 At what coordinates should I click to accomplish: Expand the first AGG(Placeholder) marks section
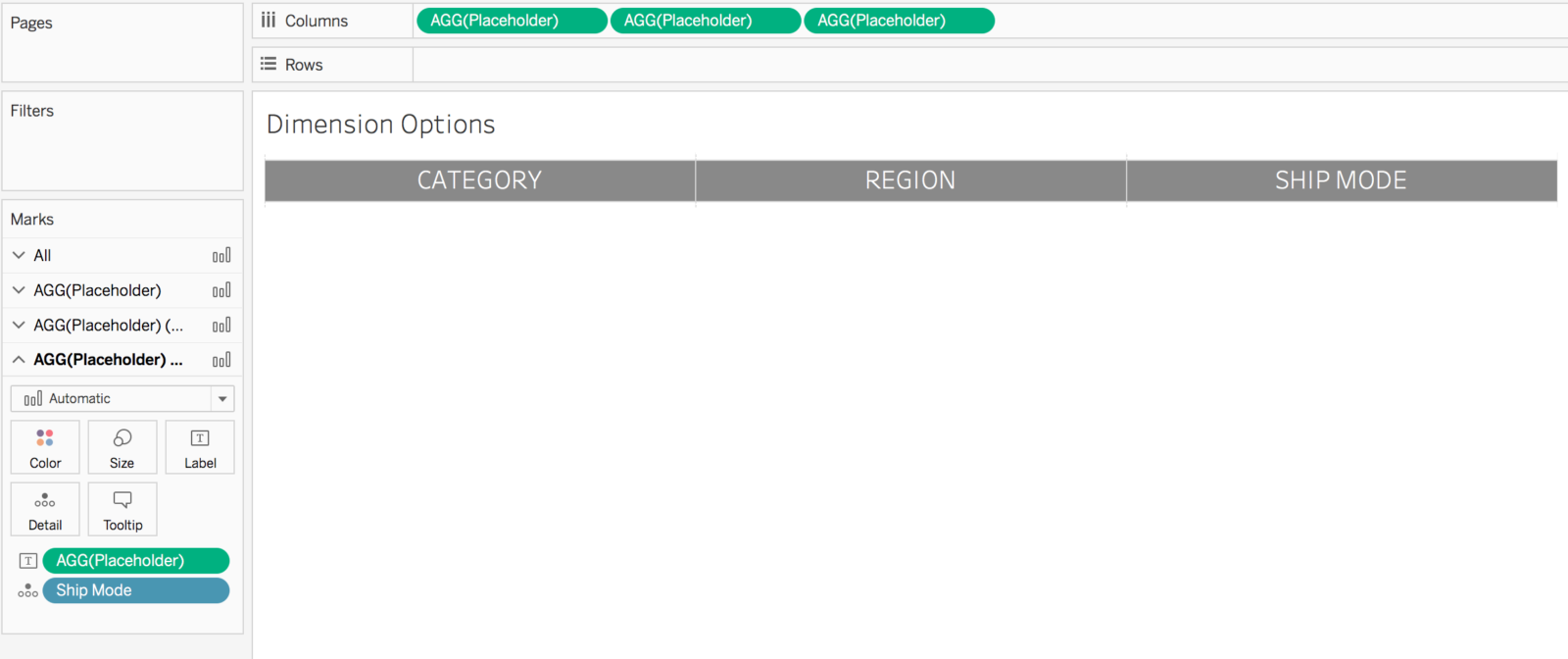pos(19,290)
